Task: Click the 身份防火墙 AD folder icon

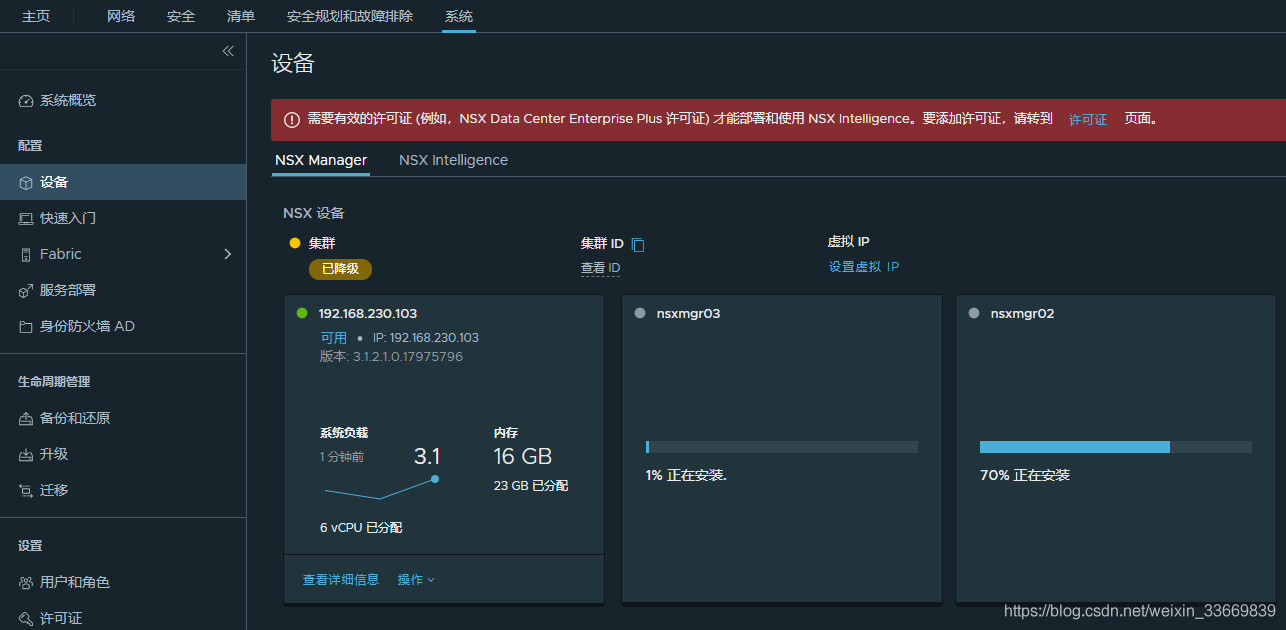Action: 26,327
